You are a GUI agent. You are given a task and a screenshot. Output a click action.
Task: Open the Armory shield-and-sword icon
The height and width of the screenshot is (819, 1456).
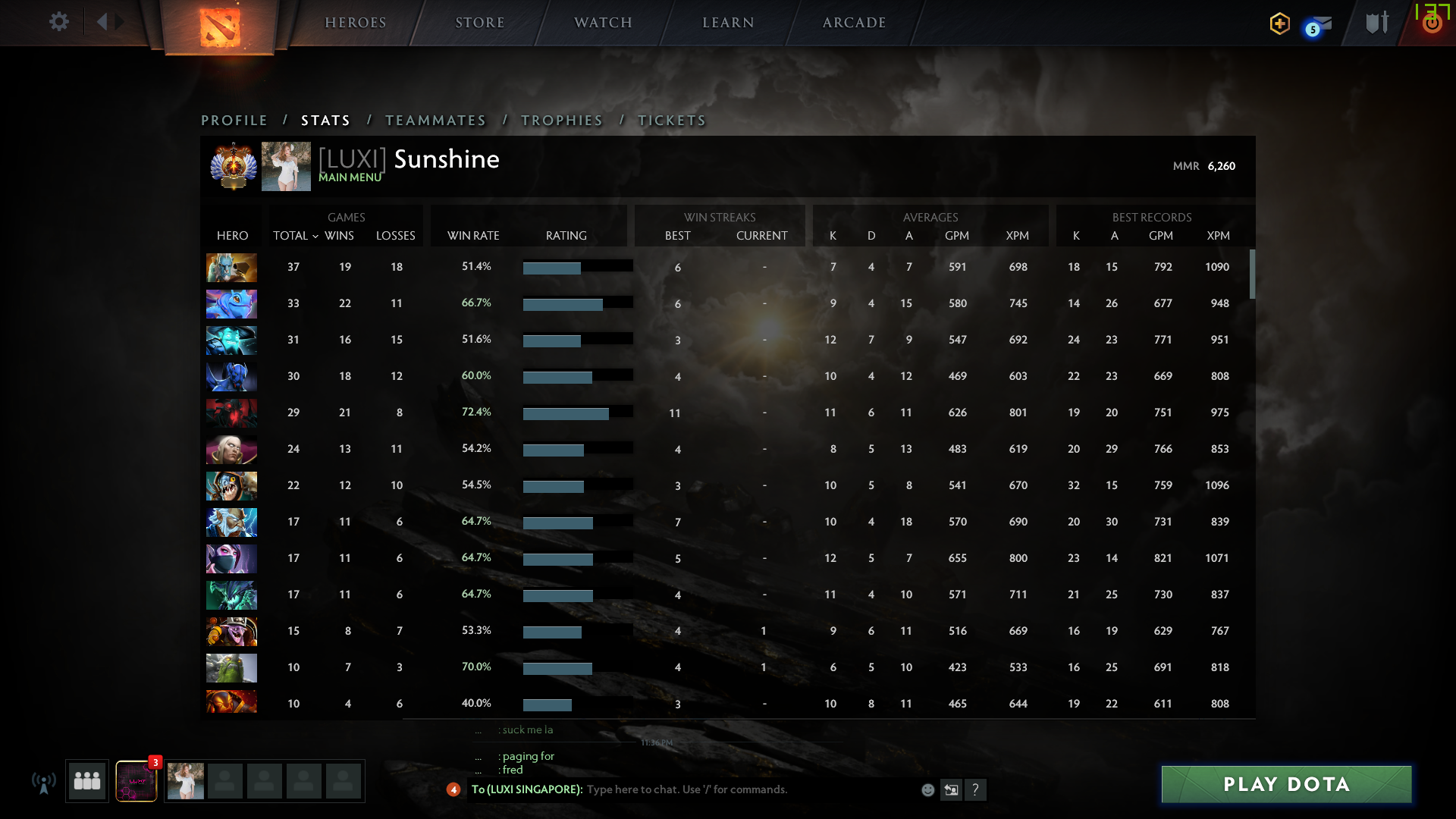point(1376,24)
